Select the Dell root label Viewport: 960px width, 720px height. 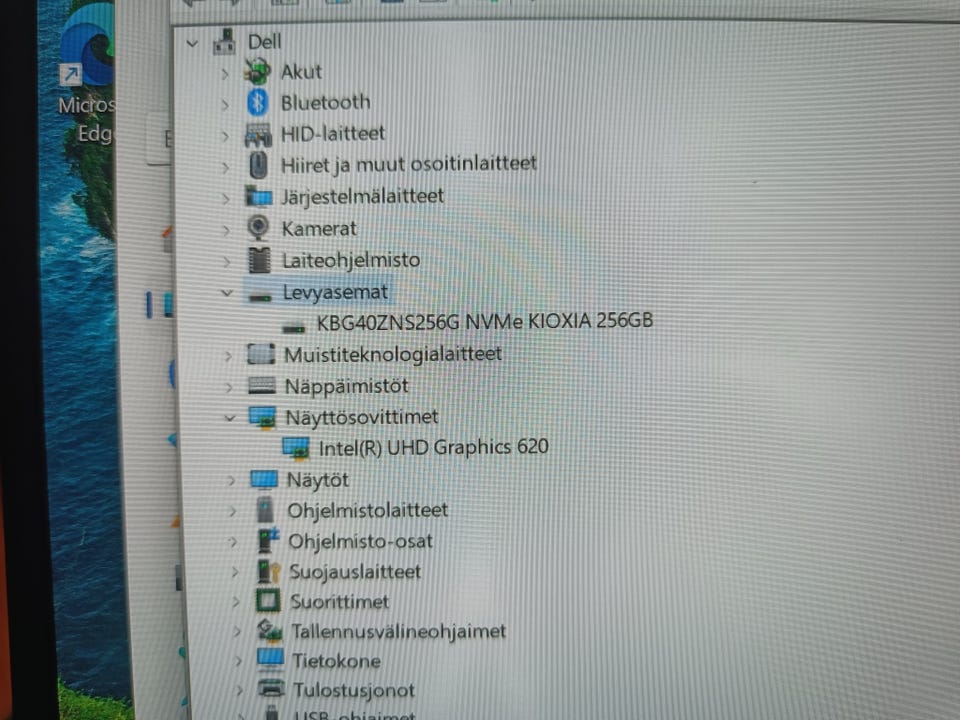click(x=264, y=42)
